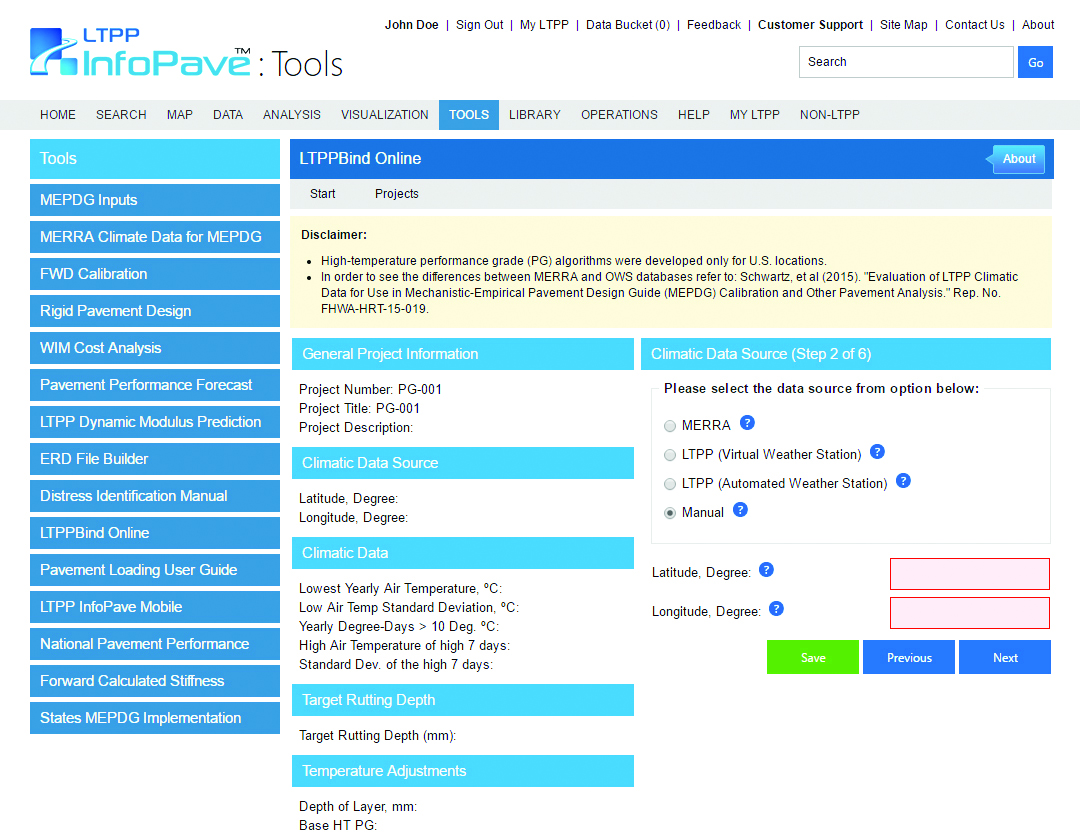
Task: Open Forward Calculated Stiffness tool
Action: (155, 681)
